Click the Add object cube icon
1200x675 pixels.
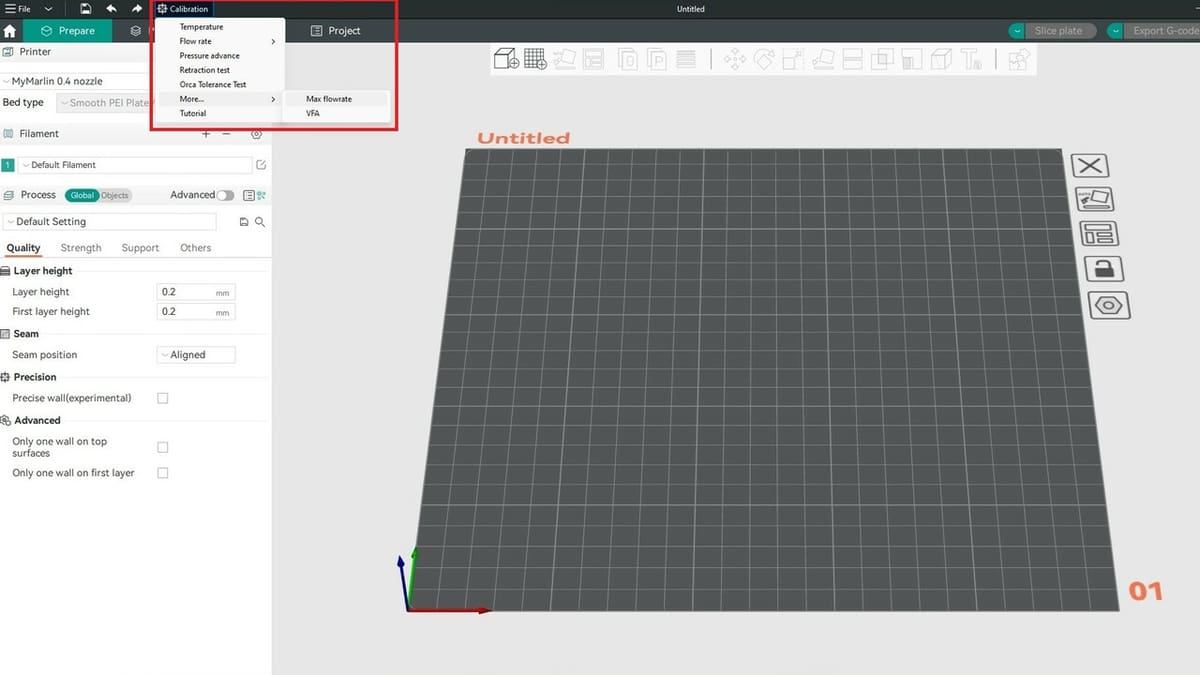507,60
